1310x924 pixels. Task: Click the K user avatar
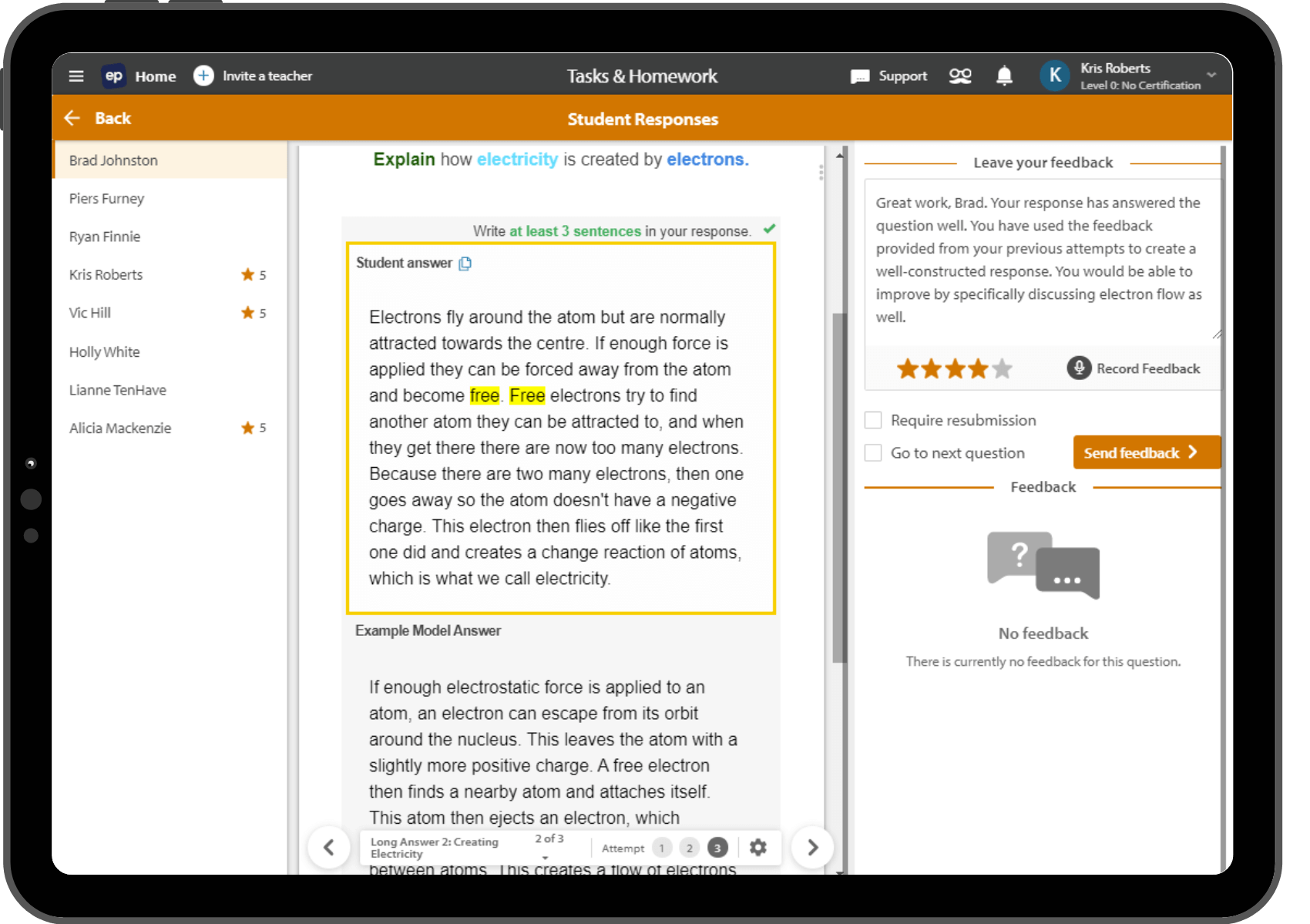[1055, 76]
